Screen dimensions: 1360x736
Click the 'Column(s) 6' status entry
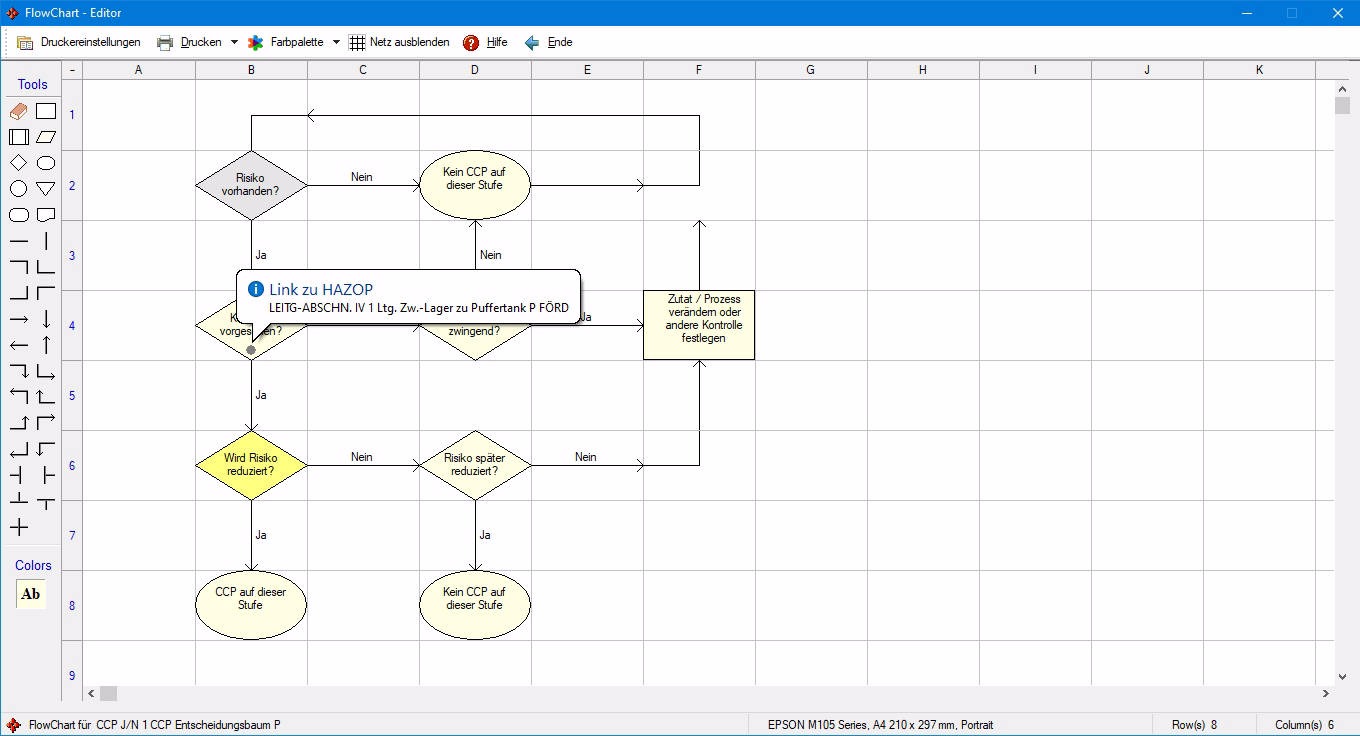1304,725
